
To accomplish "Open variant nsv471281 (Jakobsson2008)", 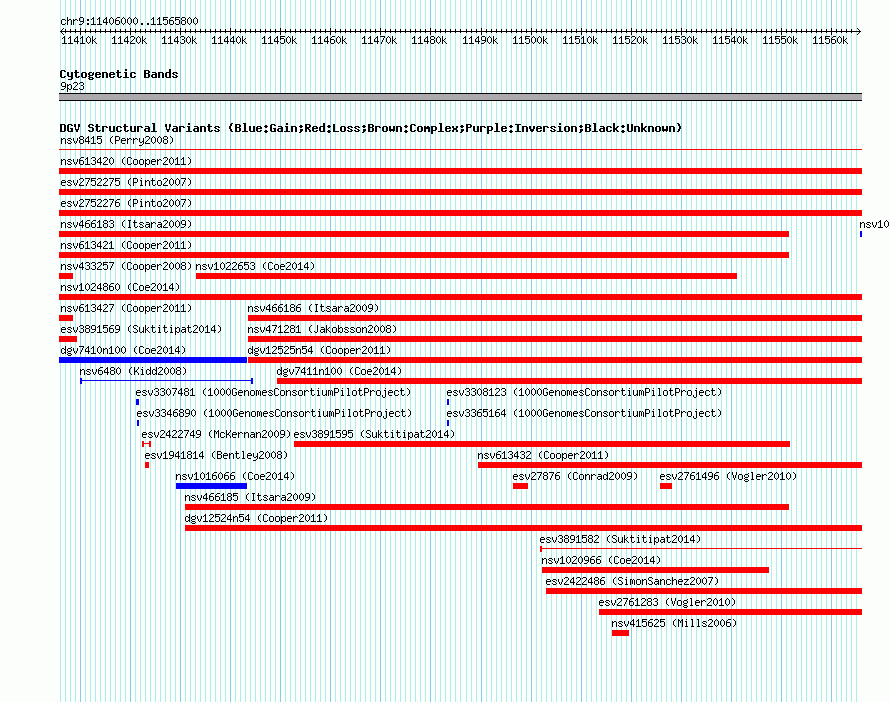I will [x=322, y=329].
